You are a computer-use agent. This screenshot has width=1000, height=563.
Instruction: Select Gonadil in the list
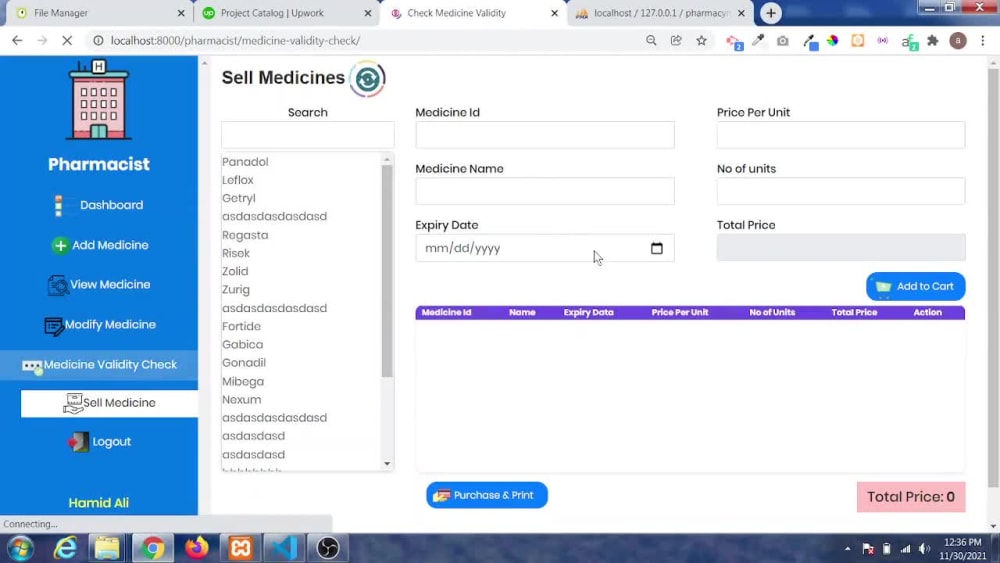[x=244, y=362]
